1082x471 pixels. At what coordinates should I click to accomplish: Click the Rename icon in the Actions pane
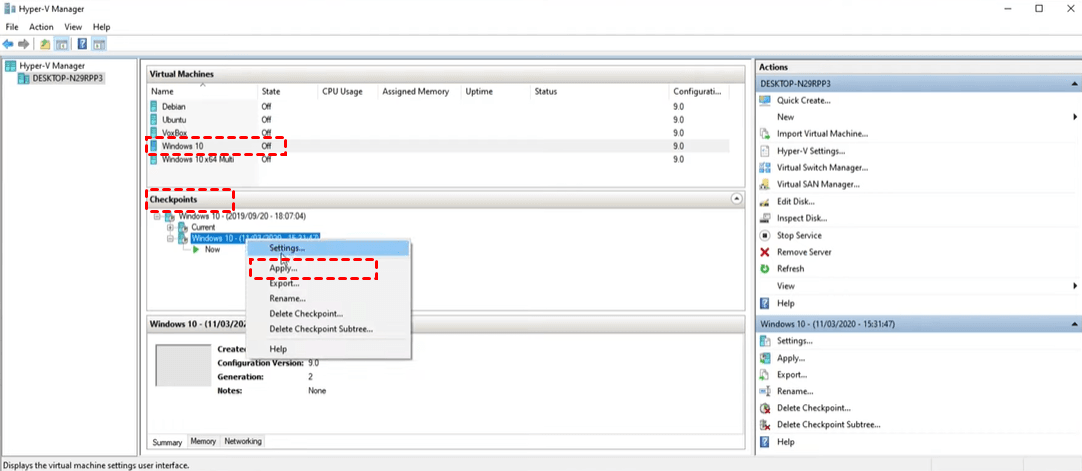click(765, 392)
